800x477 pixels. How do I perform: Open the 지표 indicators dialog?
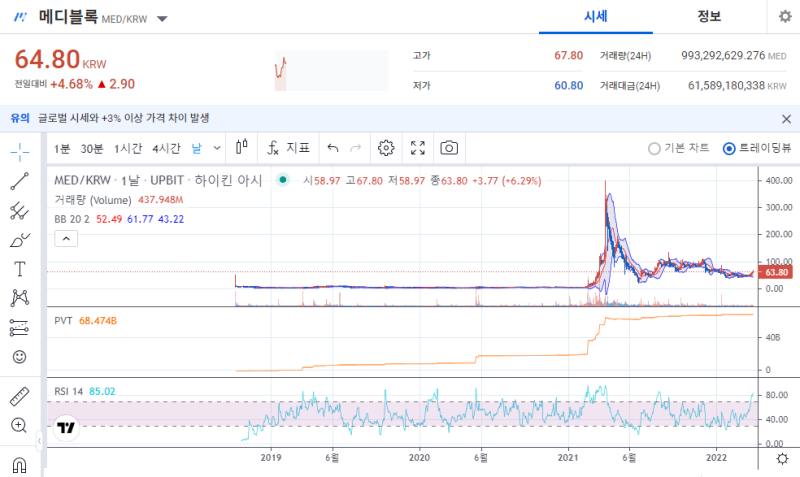point(288,148)
